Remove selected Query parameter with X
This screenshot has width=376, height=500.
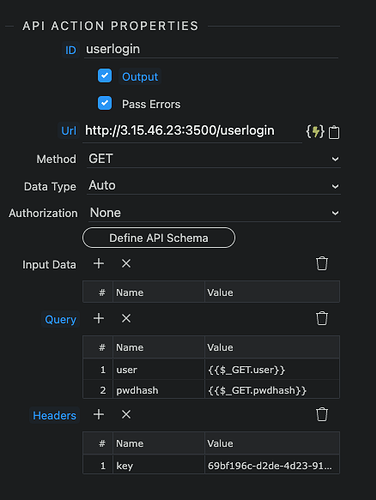[x=126, y=318]
